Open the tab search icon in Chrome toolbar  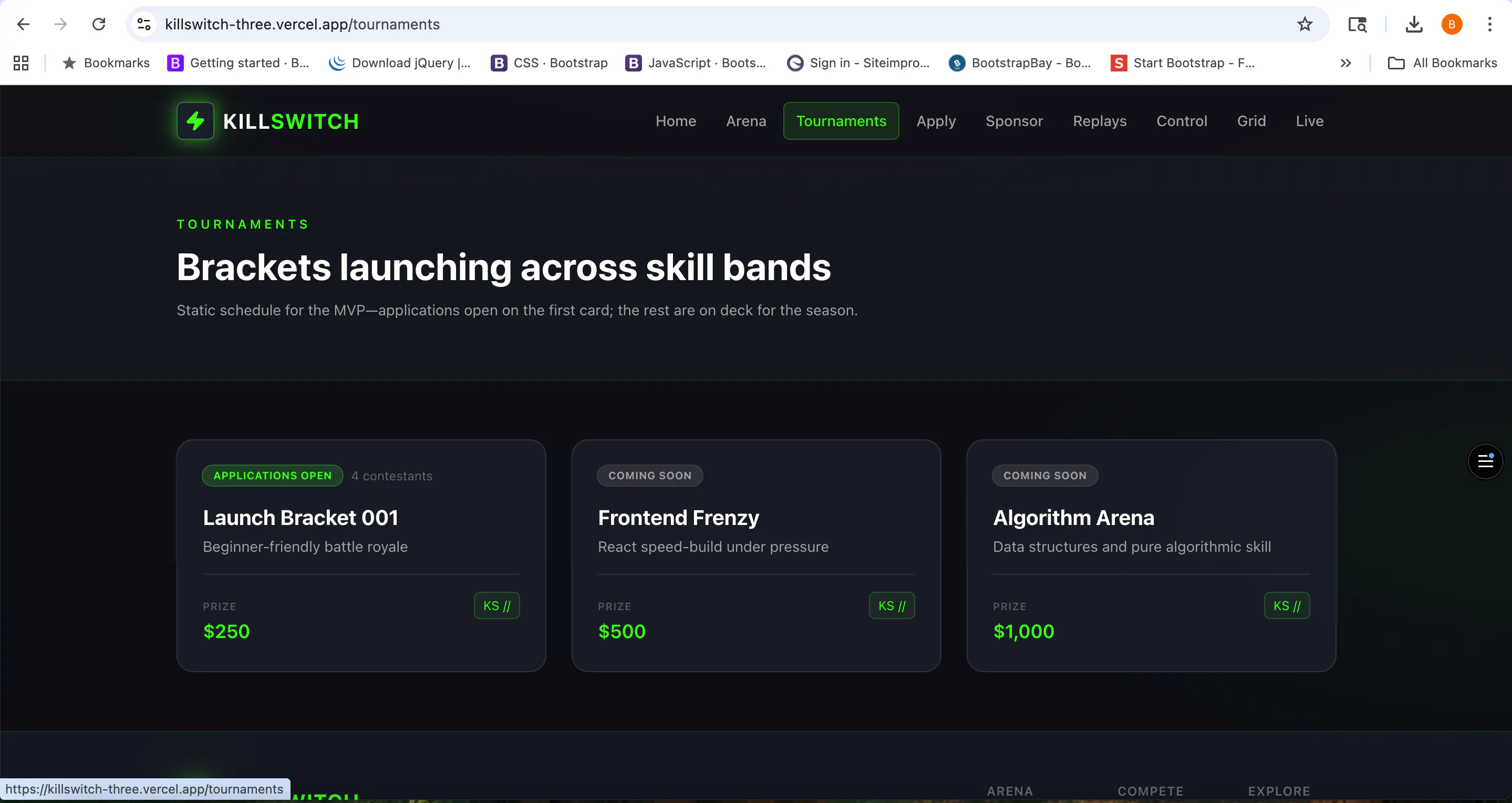pos(1358,24)
